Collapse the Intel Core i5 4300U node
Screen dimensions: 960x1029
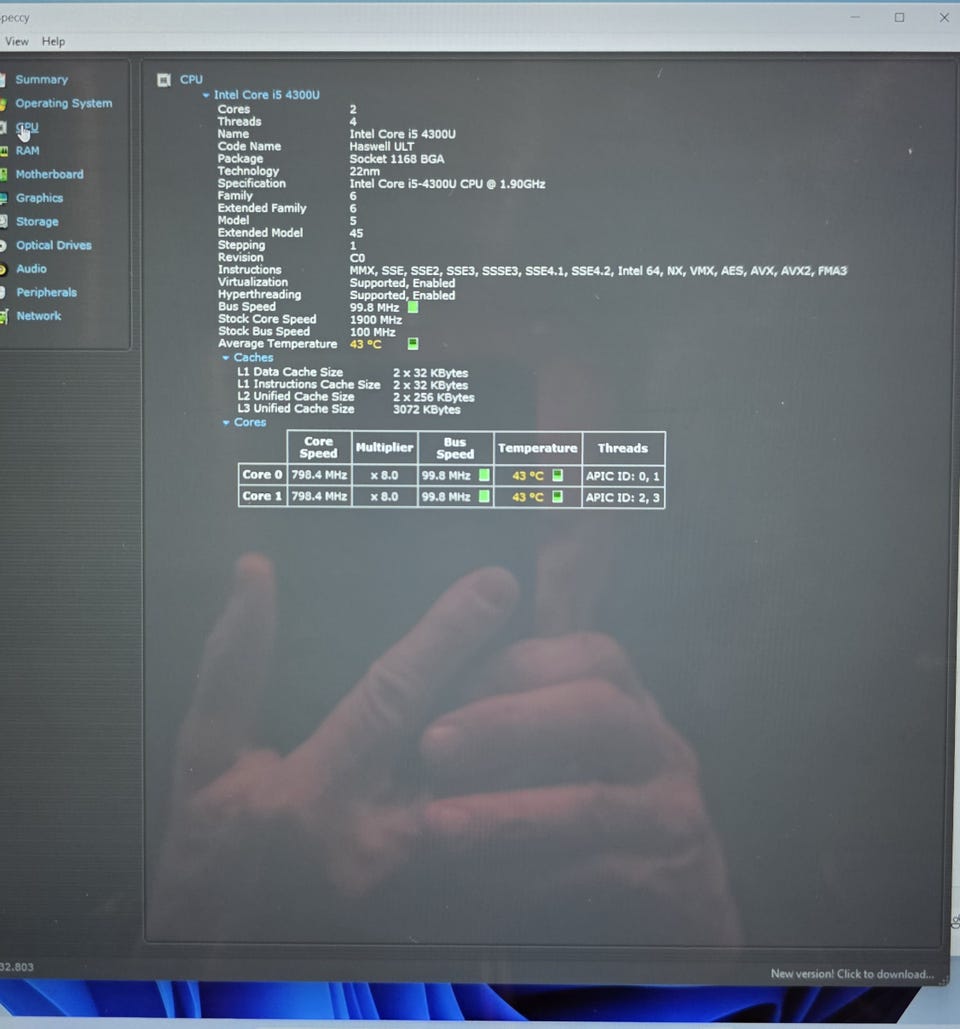[x=206, y=95]
